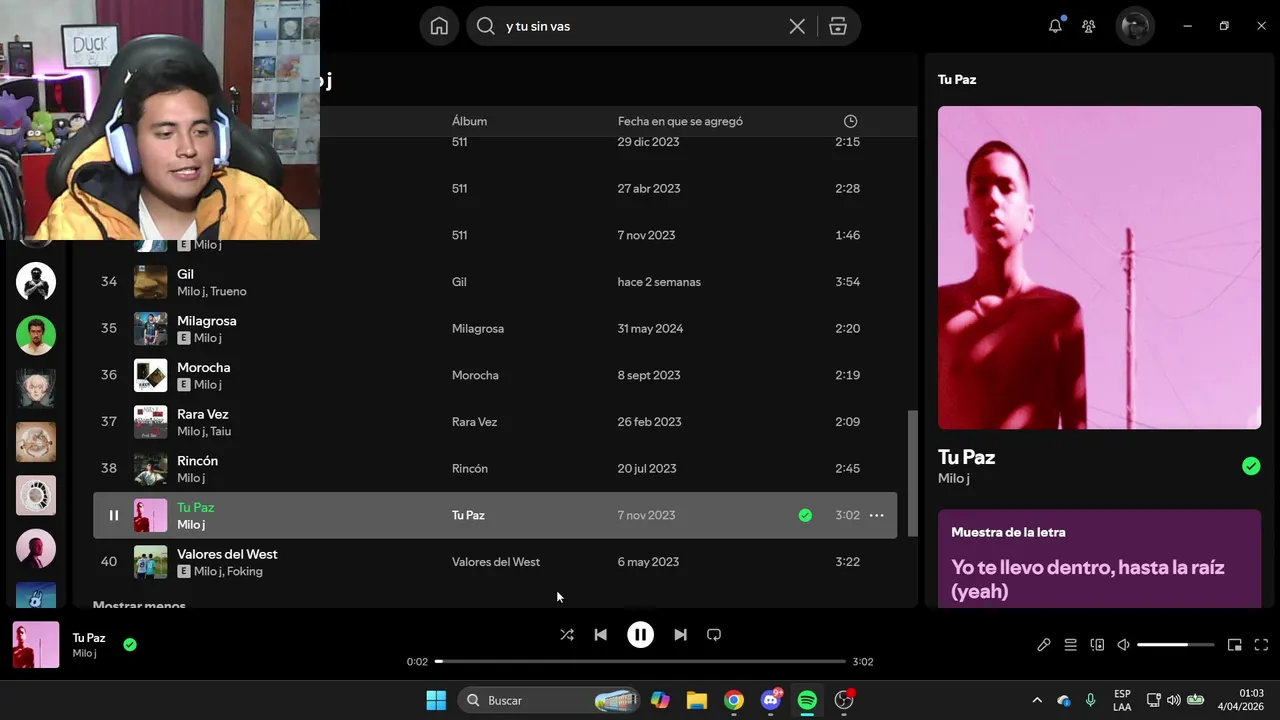Image resolution: width=1280 pixels, height=720 pixels.
Task: Open File Explorer from taskbar
Action: (697, 700)
